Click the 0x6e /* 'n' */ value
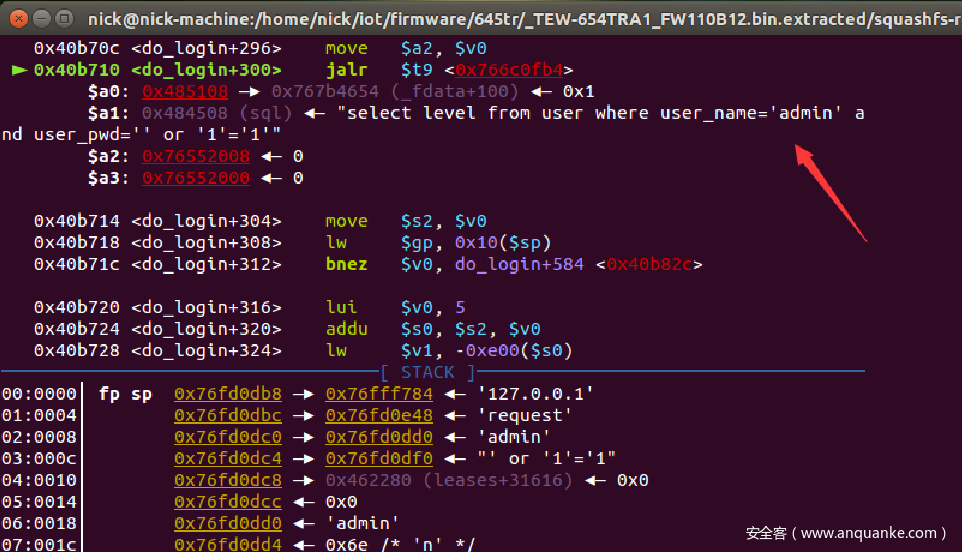962x552 pixels. coord(401,544)
